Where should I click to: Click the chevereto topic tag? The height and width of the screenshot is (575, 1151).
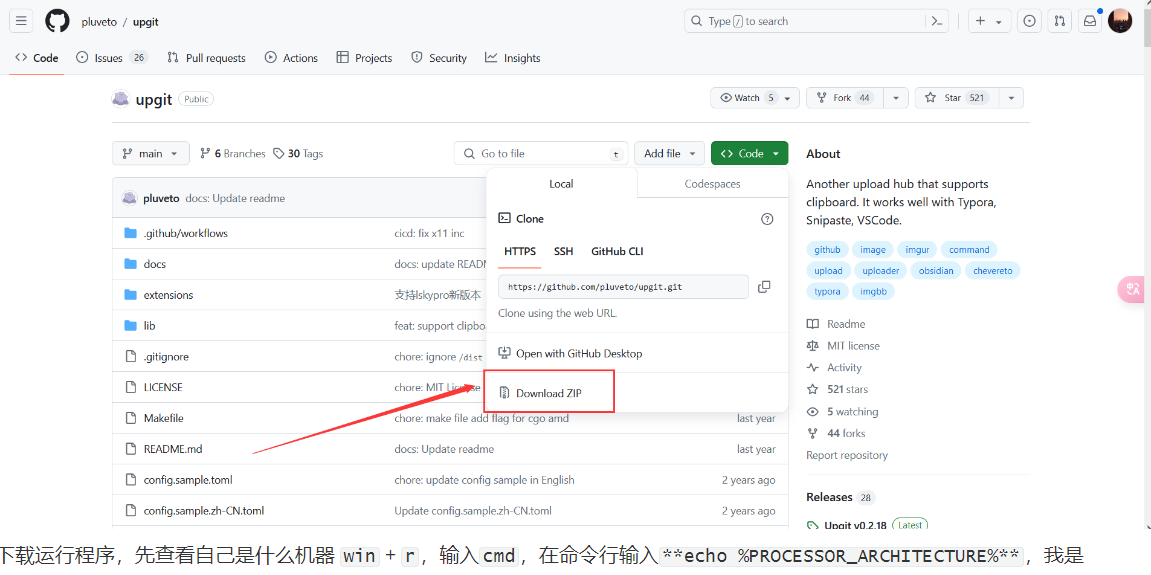[x=992, y=271]
